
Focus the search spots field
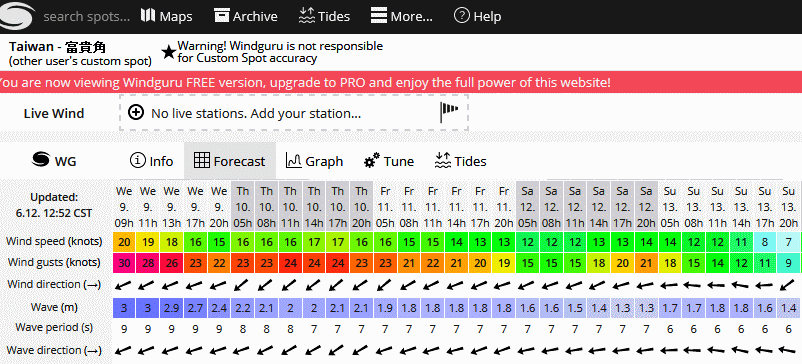tap(86, 16)
